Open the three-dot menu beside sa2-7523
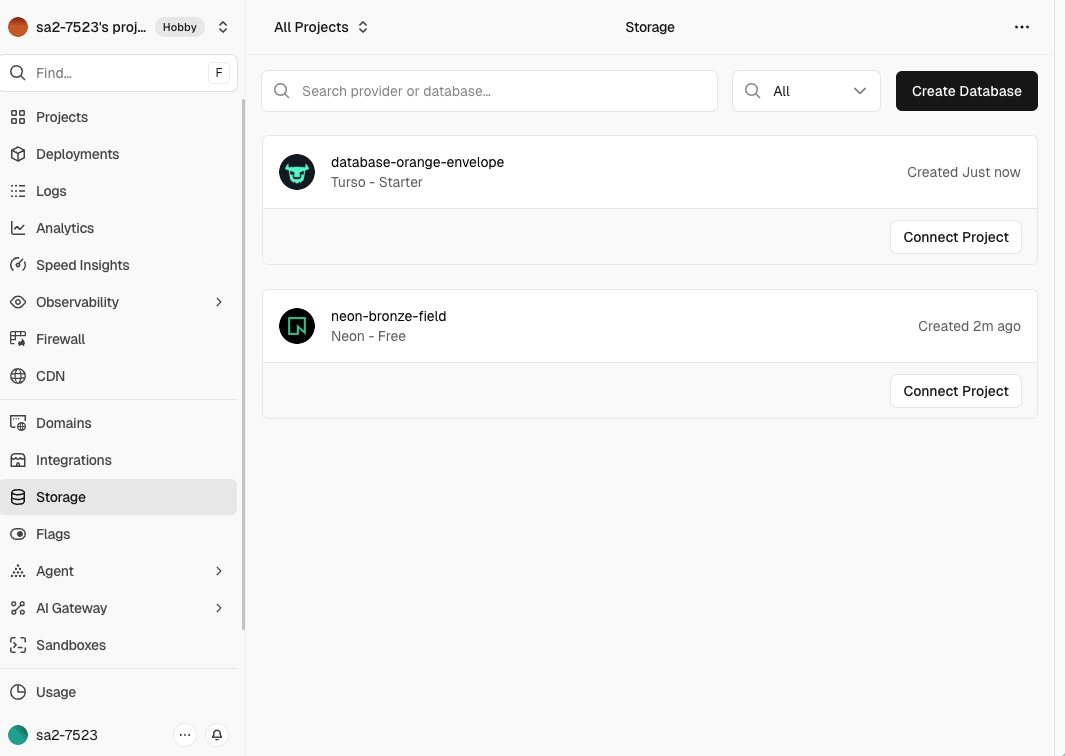1065x756 pixels. coord(184,735)
